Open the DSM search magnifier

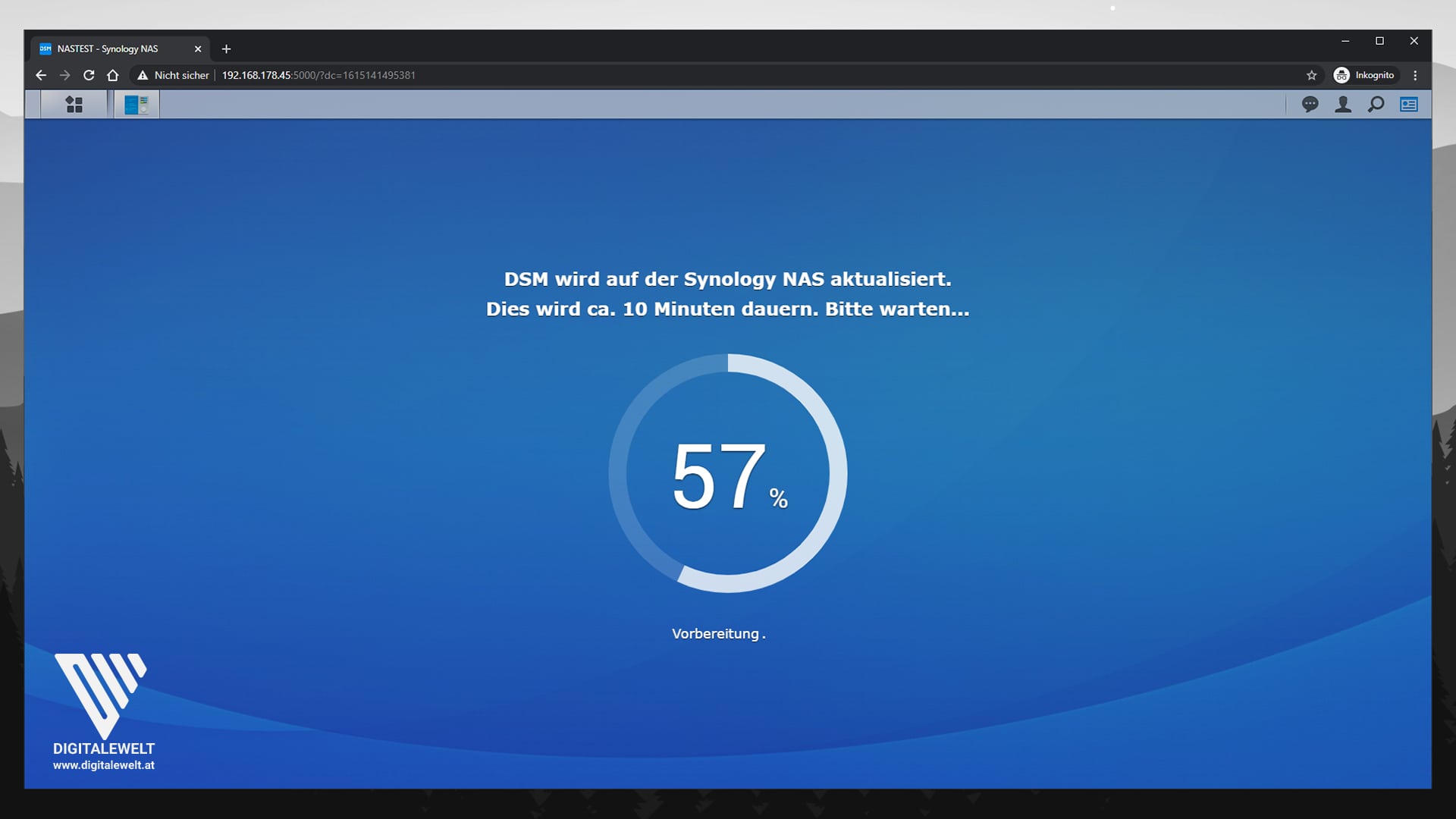click(1376, 105)
